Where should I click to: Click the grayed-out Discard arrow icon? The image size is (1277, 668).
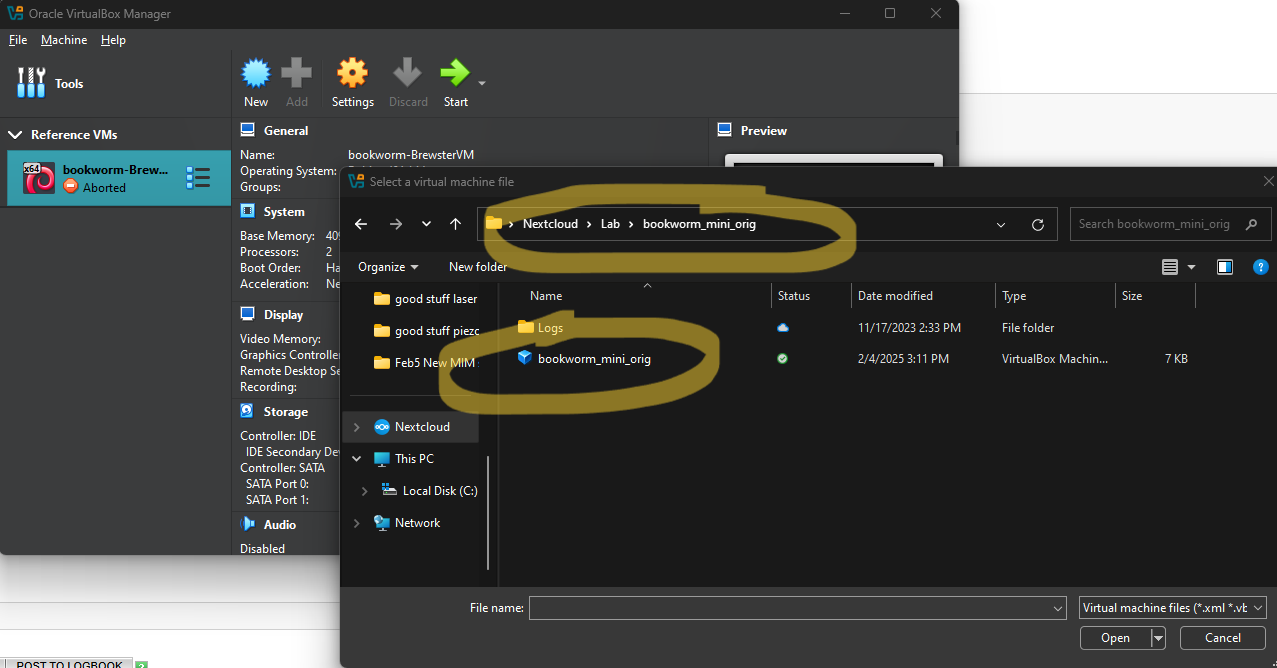(x=408, y=73)
